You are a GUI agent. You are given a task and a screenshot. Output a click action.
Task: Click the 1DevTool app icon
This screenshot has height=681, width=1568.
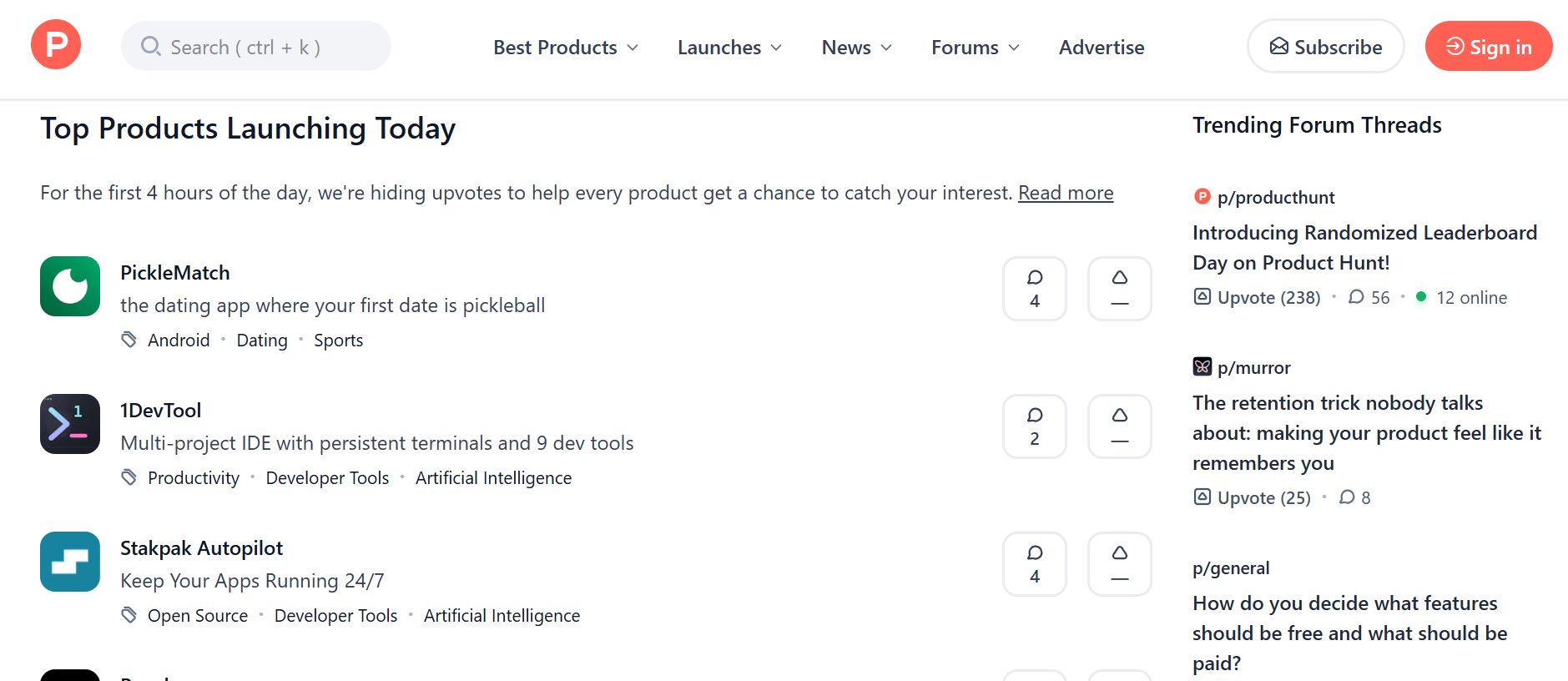tap(69, 424)
